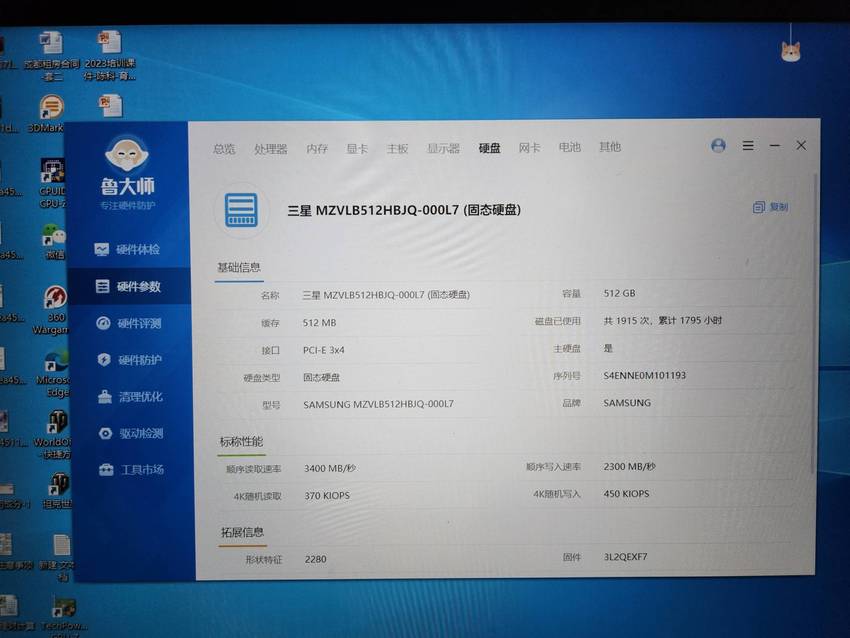Image resolution: width=850 pixels, height=638 pixels.
Task: Launch the Microsoft Edge desktop shortcut
Action: (x=54, y=374)
